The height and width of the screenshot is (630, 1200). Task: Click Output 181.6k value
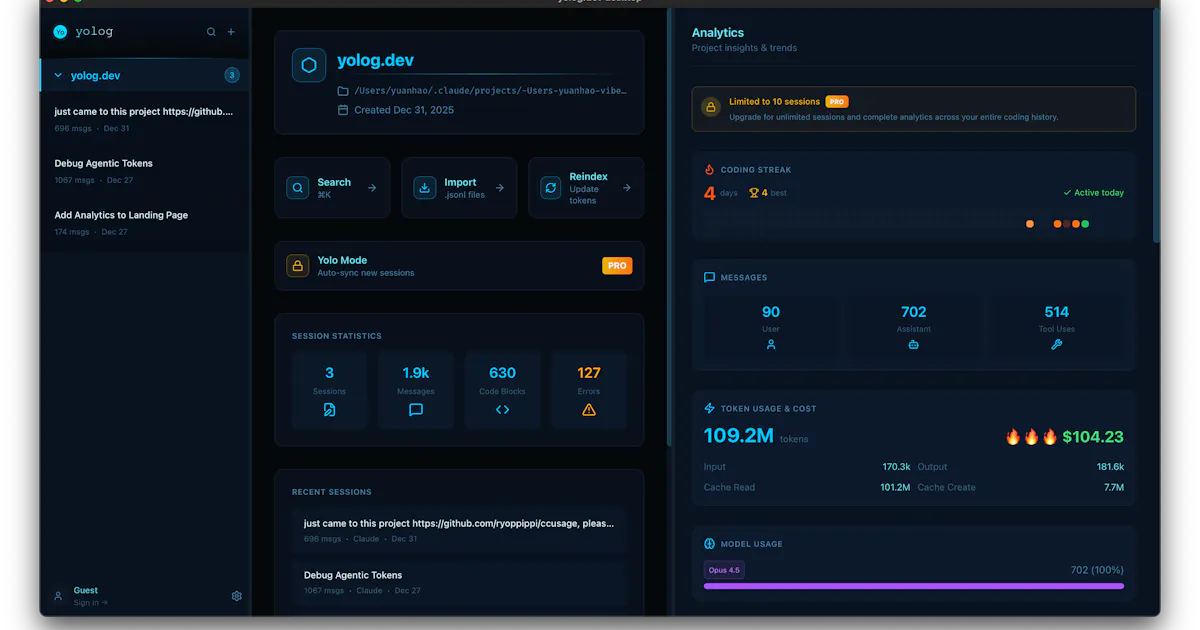[1110, 467]
